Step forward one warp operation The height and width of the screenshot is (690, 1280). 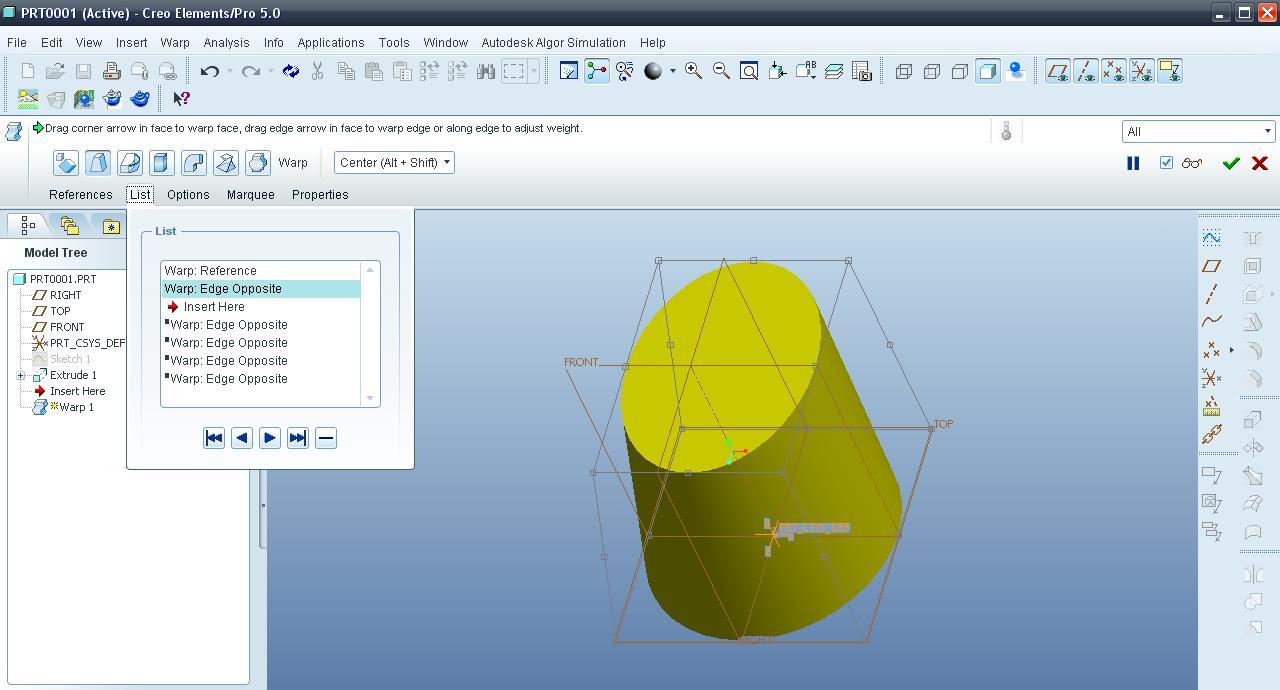pos(270,438)
